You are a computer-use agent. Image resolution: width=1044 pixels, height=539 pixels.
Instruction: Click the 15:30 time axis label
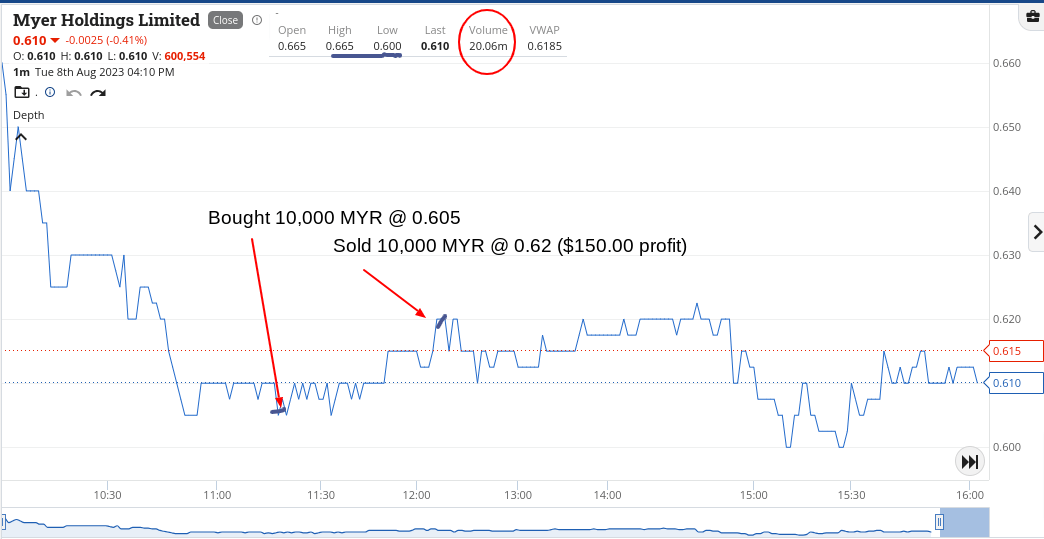[x=851, y=495]
